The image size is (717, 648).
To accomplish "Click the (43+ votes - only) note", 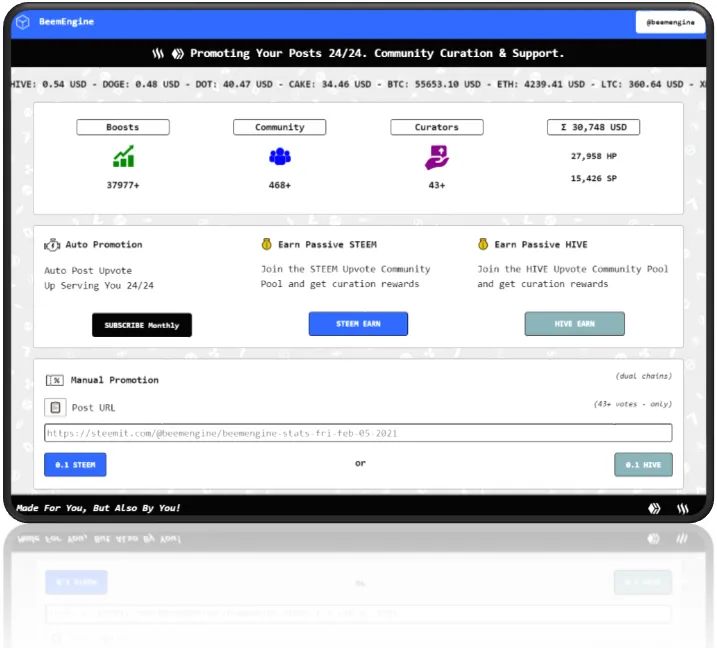I will pos(633,404).
